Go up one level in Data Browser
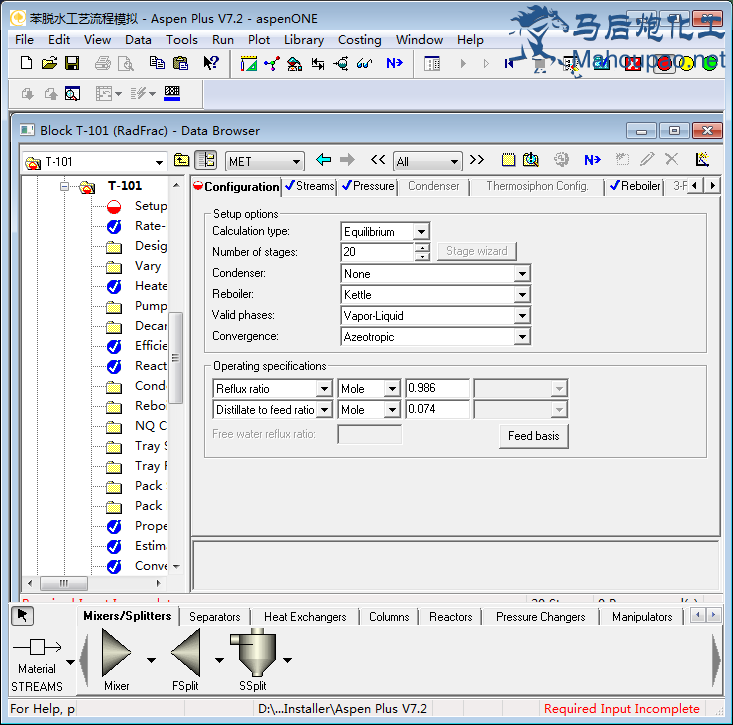This screenshot has width=733, height=725. pos(181,160)
